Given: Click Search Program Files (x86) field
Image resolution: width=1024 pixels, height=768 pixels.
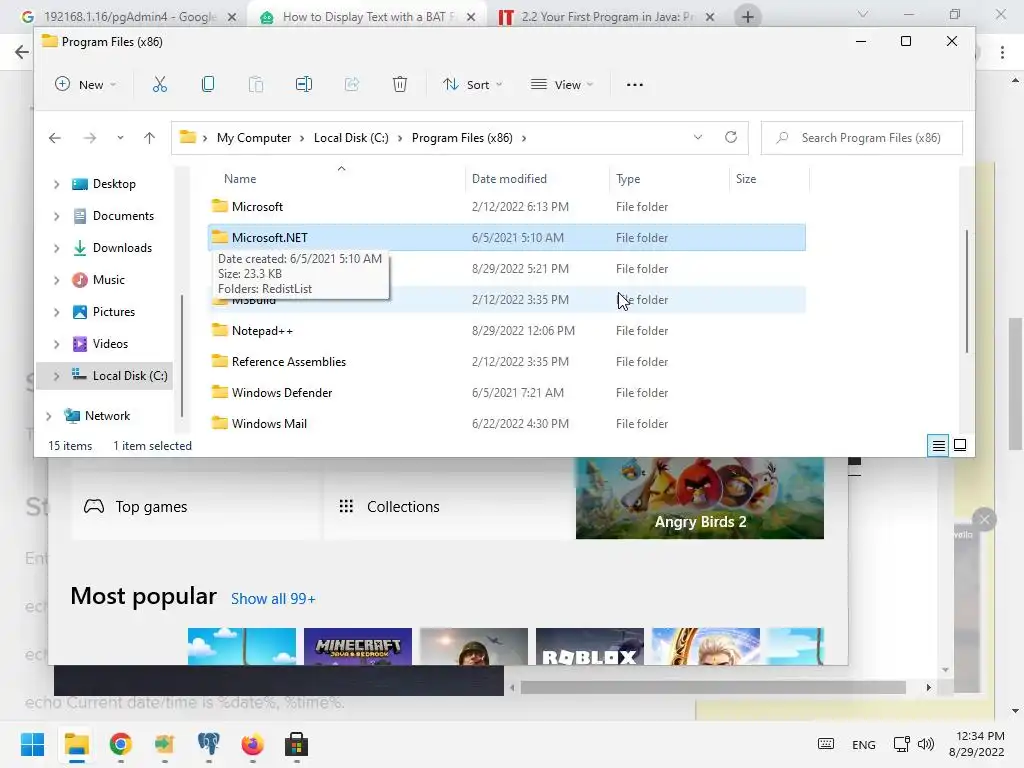Looking at the screenshot, I should 861,138.
